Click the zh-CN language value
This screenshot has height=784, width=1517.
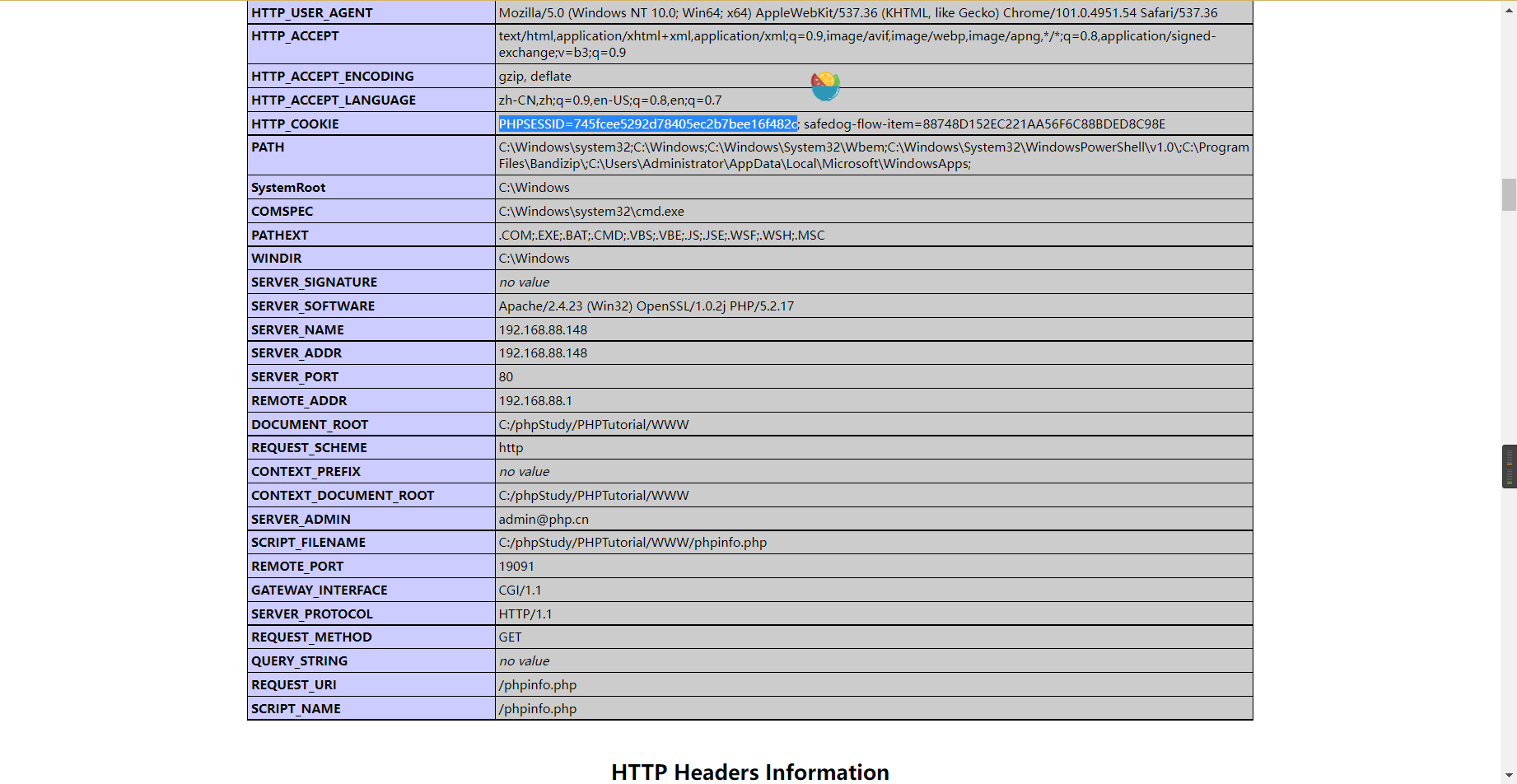tap(610, 100)
